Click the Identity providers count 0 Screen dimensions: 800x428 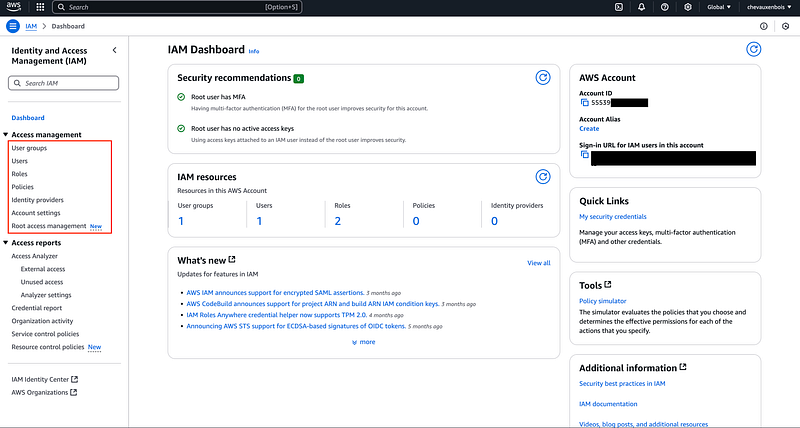click(x=494, y=221)
